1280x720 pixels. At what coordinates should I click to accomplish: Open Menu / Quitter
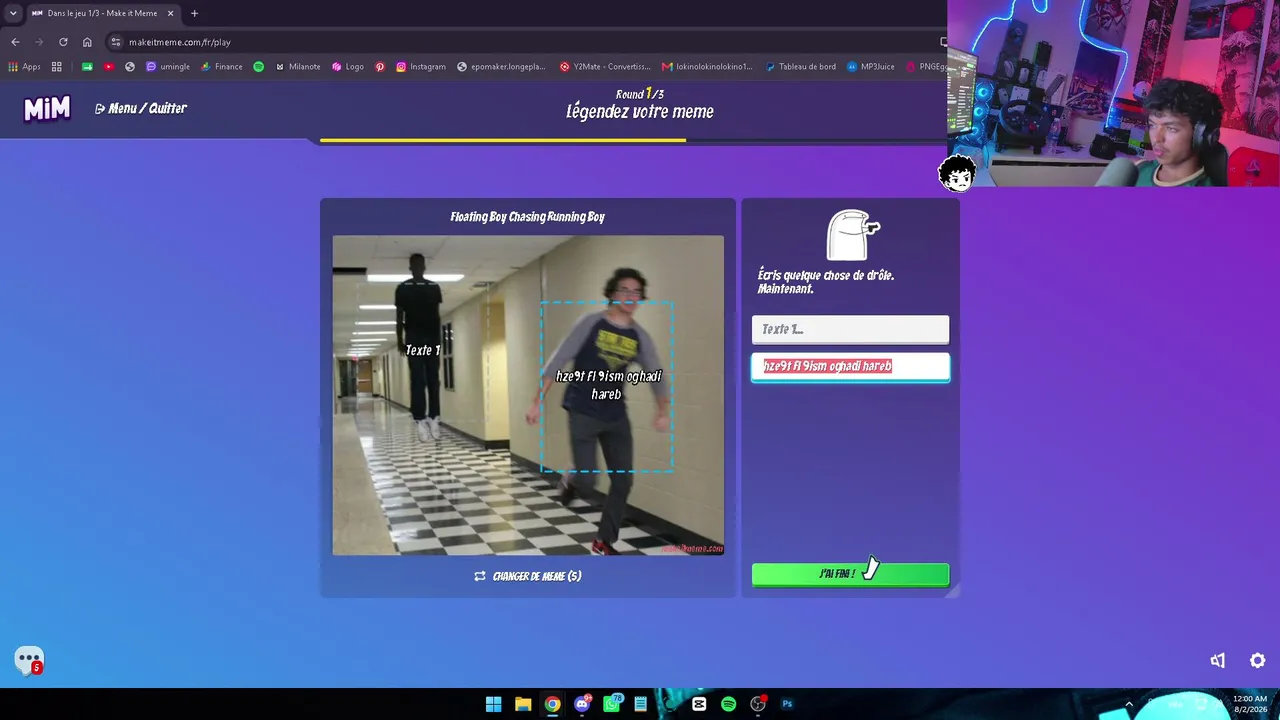141,108
